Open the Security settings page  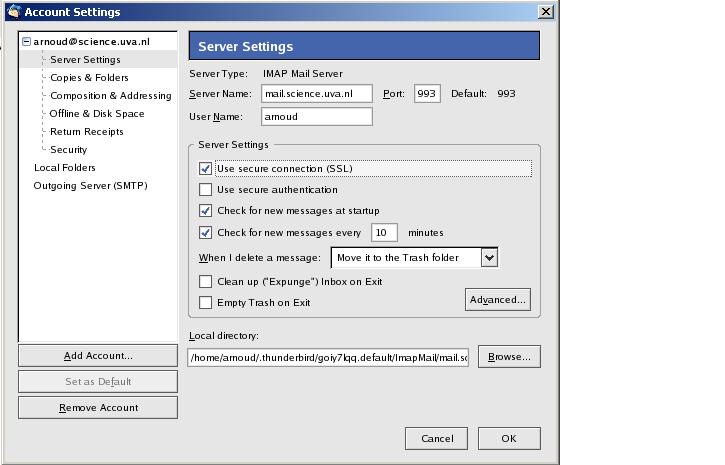pos(68,150)
